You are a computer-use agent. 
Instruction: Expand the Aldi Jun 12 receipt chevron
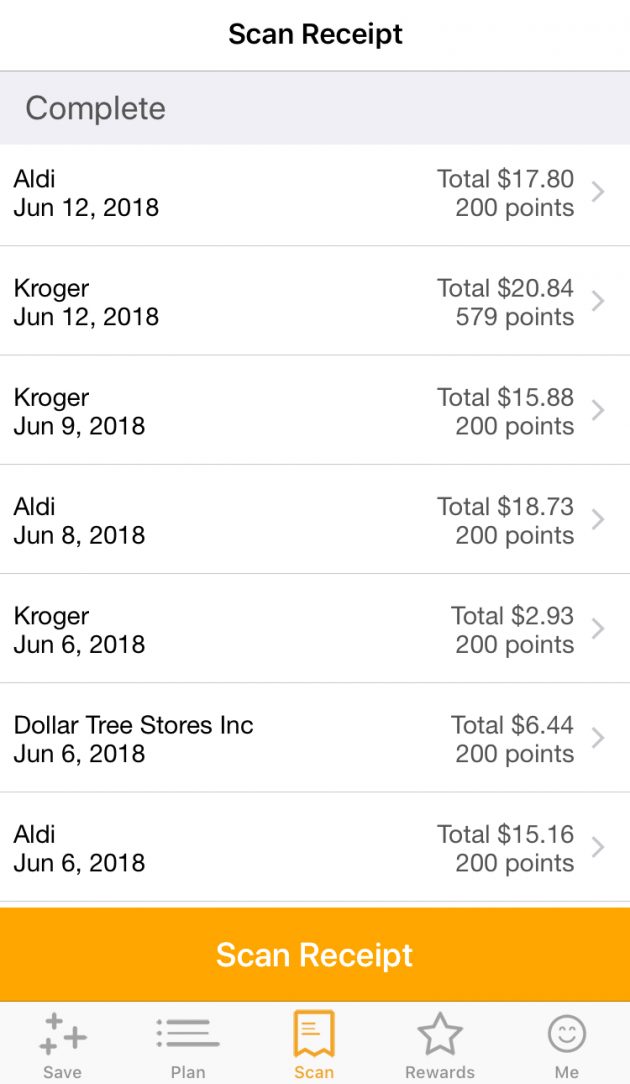tap(601, 192)
